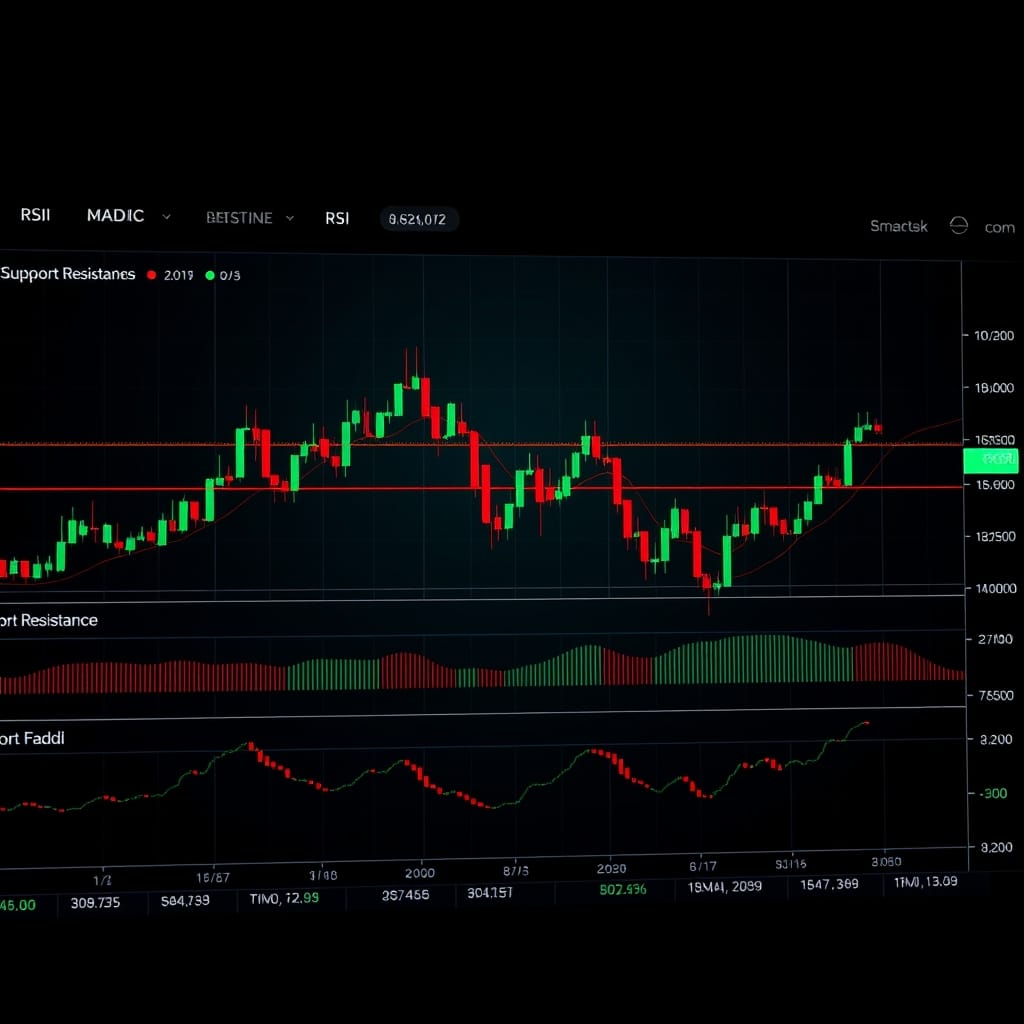The image size is (1024, 1024).
Task: Click the 357456 footer value
Action: click(x=406, y=895)
